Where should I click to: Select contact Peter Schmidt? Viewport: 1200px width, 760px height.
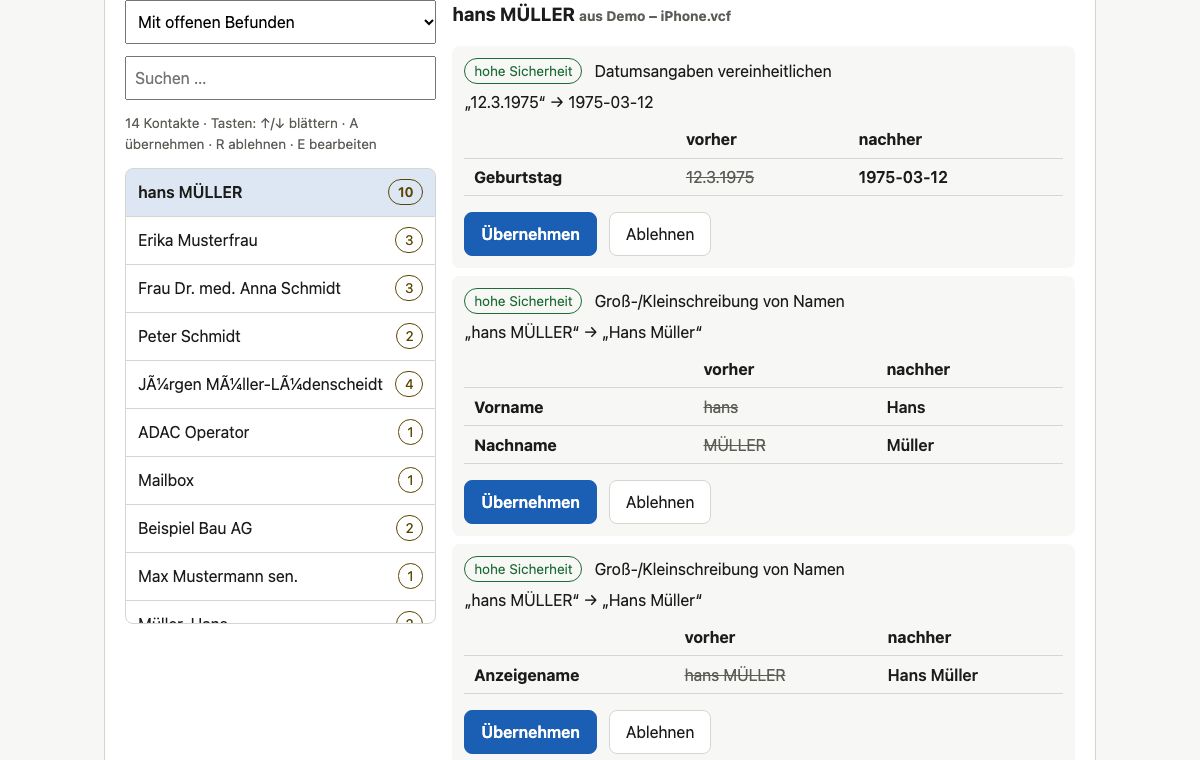coord(280,337)
